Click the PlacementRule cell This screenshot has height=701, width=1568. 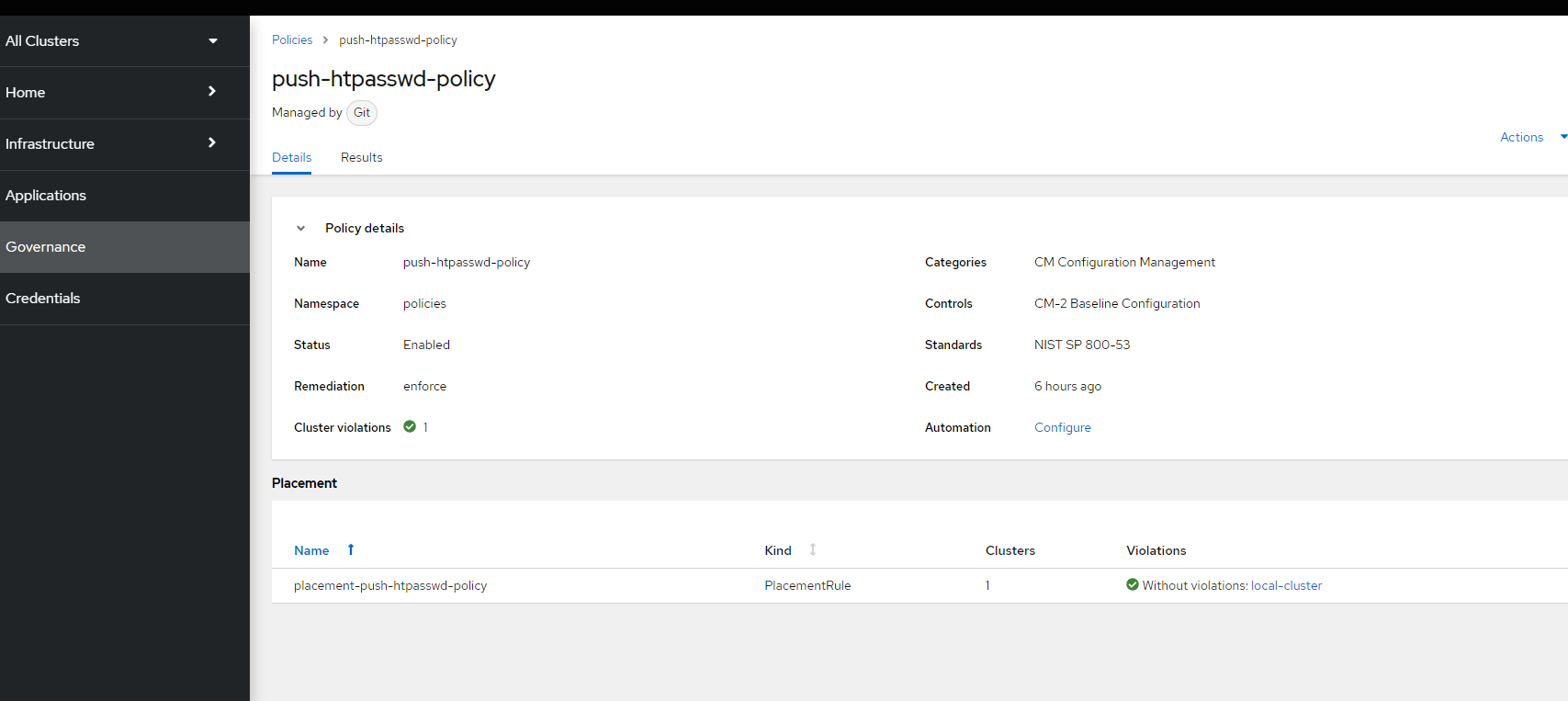pos(807,585)
